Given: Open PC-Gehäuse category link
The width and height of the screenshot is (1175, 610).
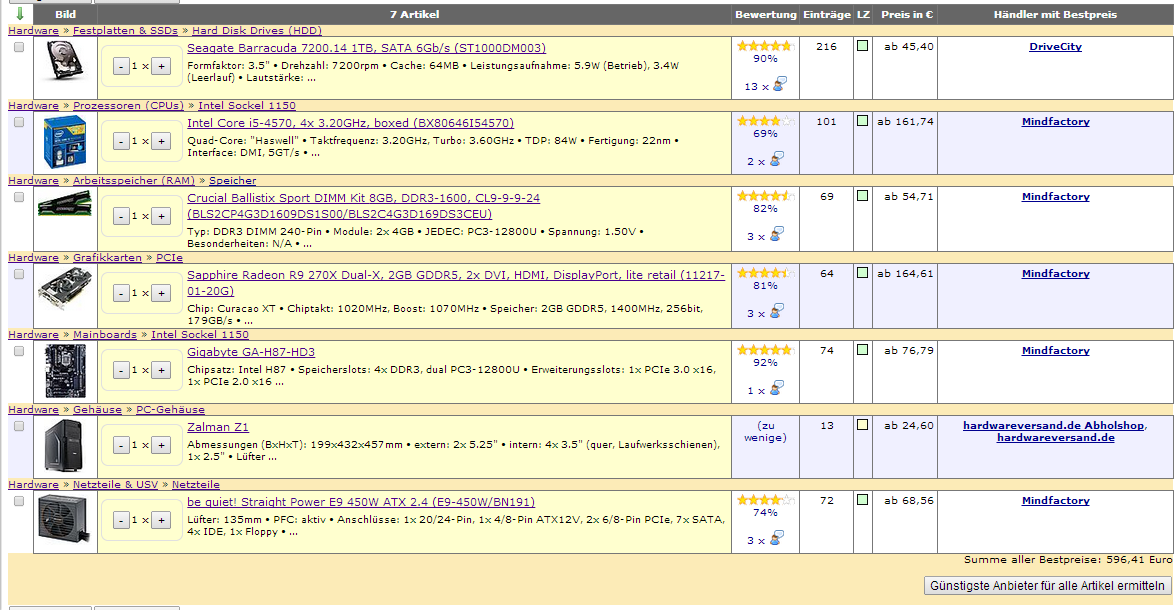Looking at the screenshot, I should 170,410.
